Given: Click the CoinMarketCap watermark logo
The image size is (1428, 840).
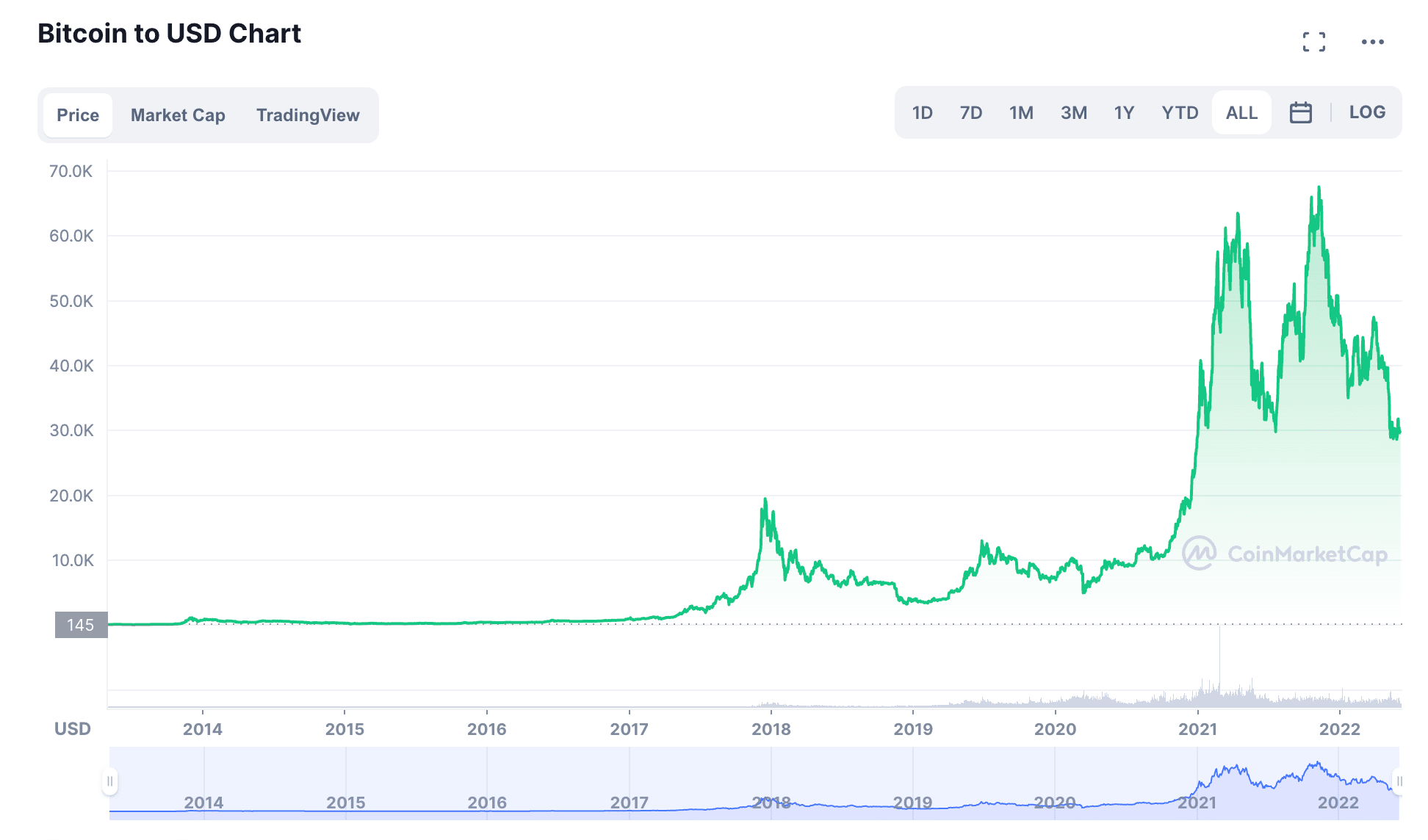Looking at the screenshot, I should click(x=1199, y=554).
